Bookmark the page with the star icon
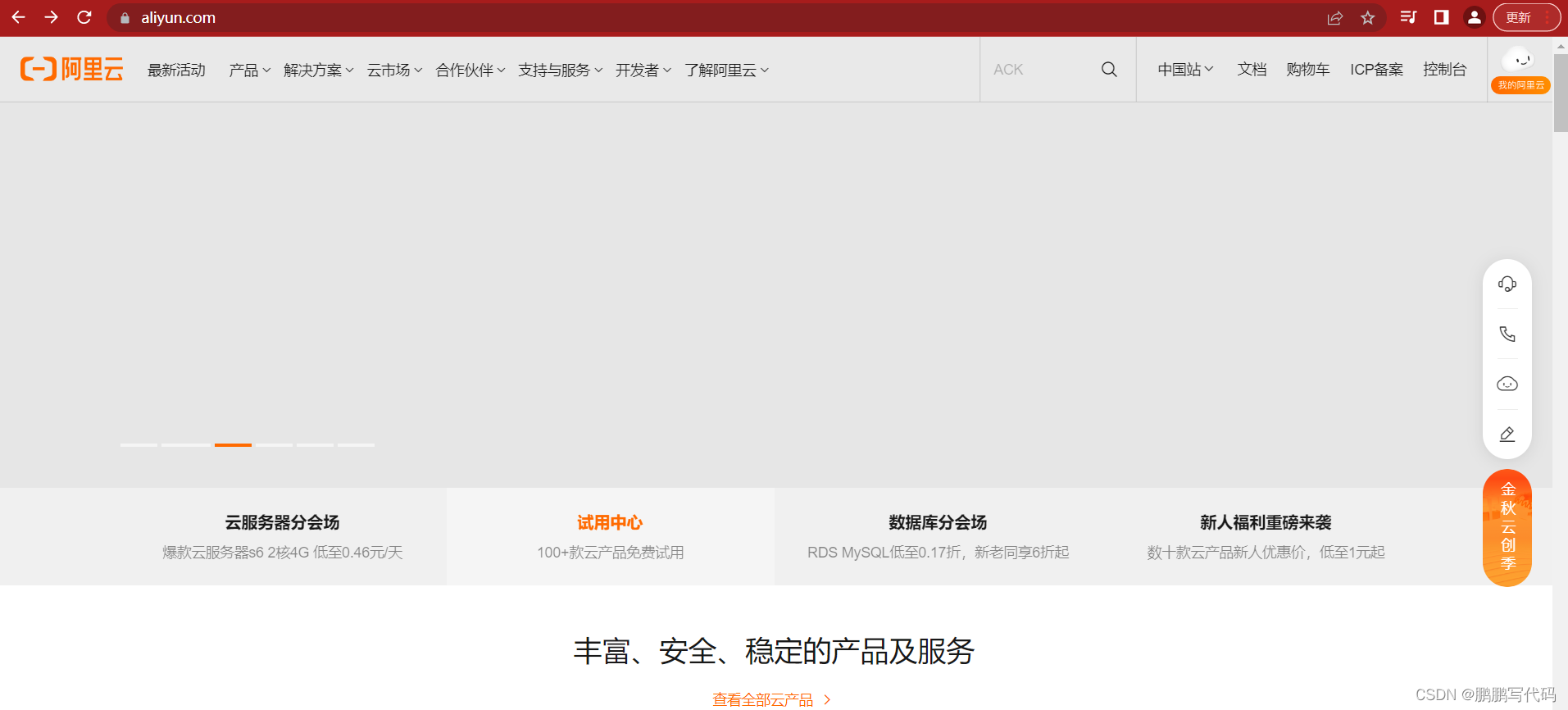The width and height of the screenshot is (1568, 710). tap(1368, 18)
